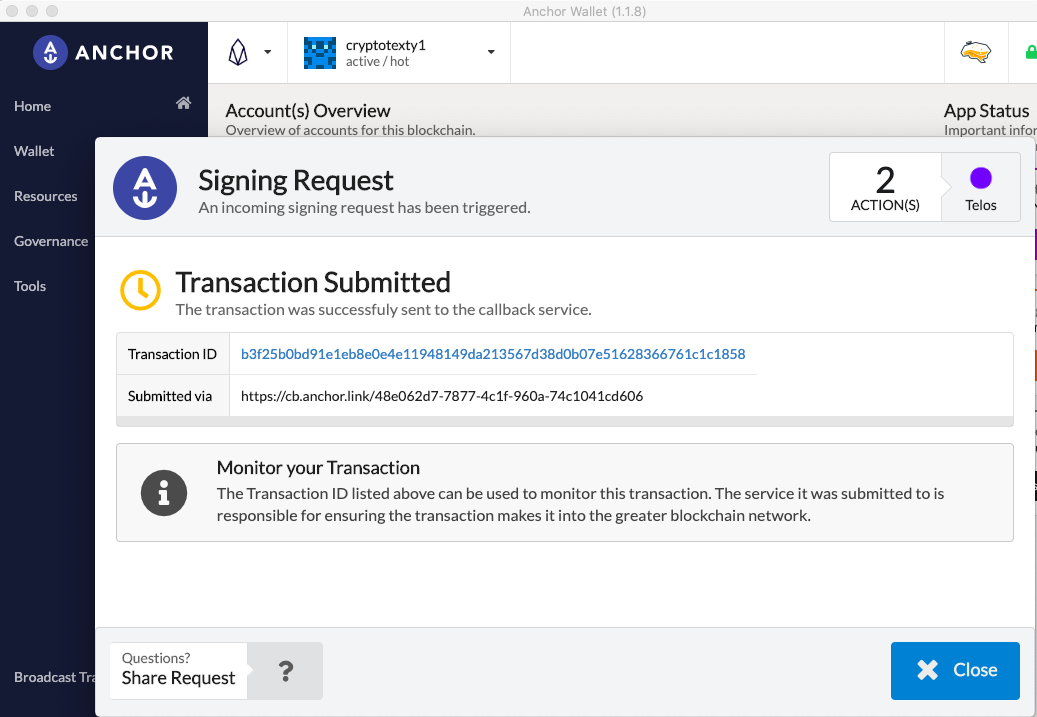Screen dimensions: 1037x717
Task: Click the Home house icon
Action: tap(184, 103)
